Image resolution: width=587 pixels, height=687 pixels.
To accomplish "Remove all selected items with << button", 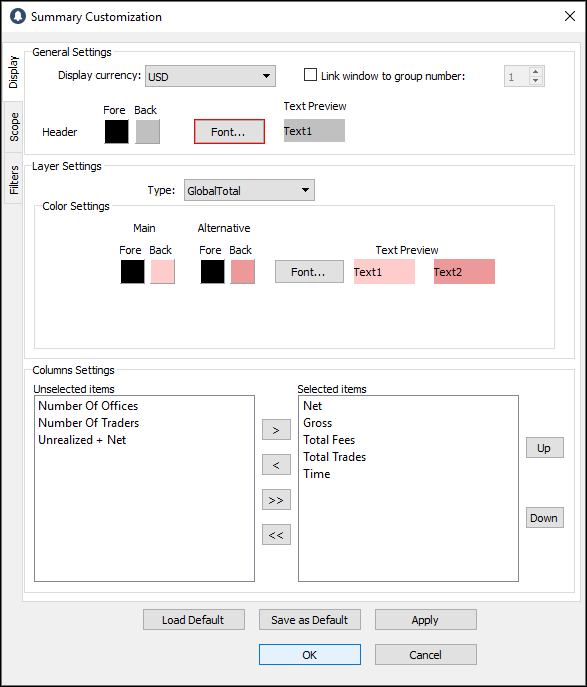I will coord(276,535).
